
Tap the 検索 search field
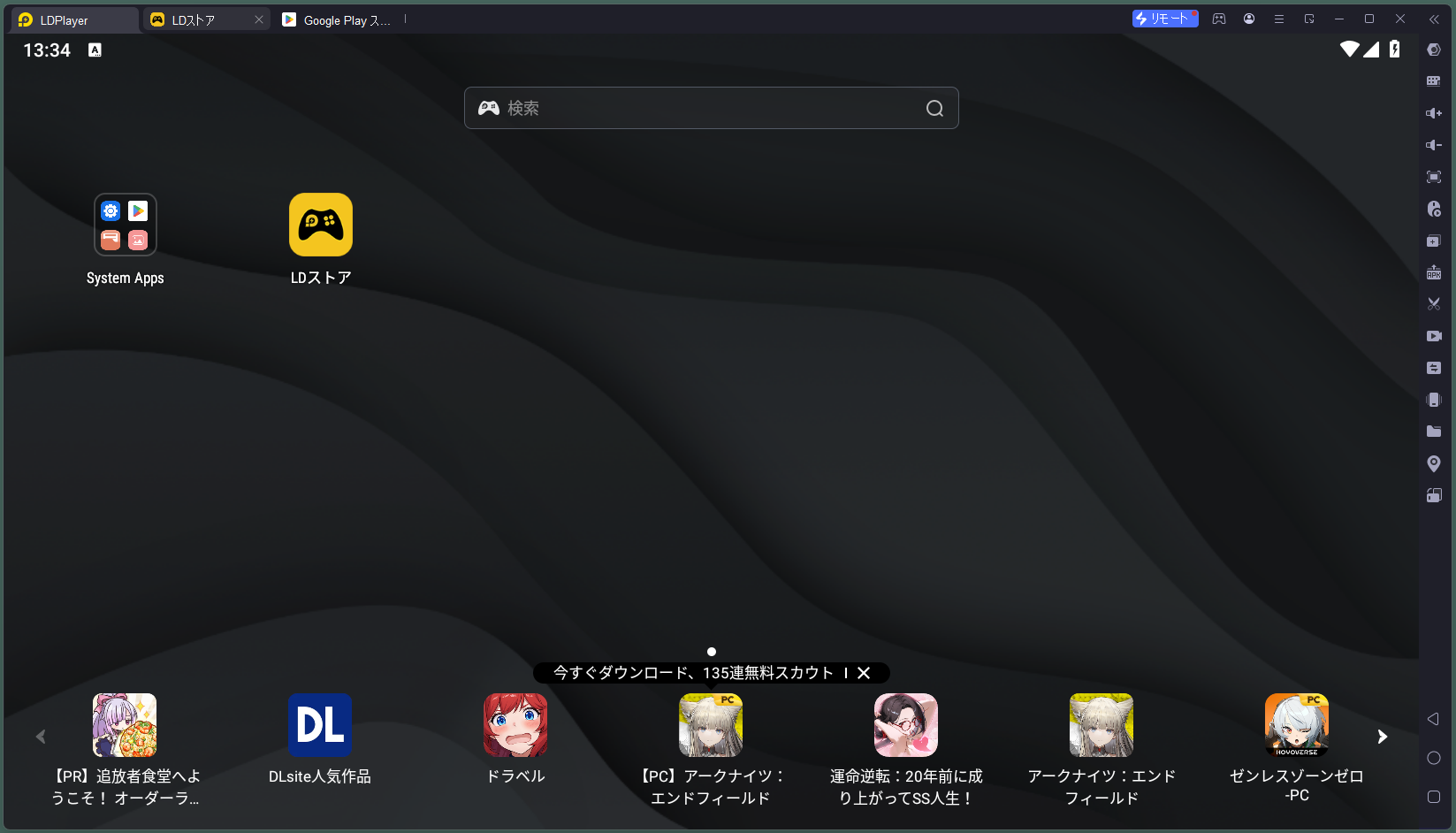pos(711,108)
